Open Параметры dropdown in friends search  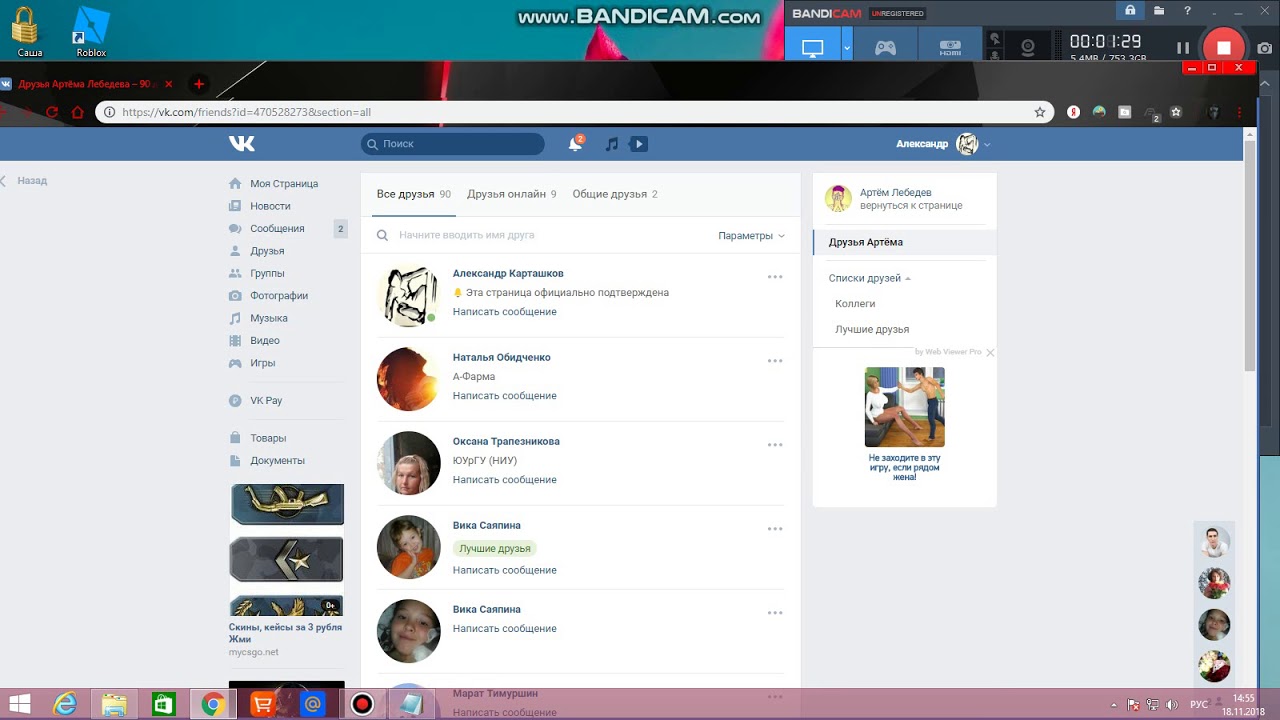751,236
